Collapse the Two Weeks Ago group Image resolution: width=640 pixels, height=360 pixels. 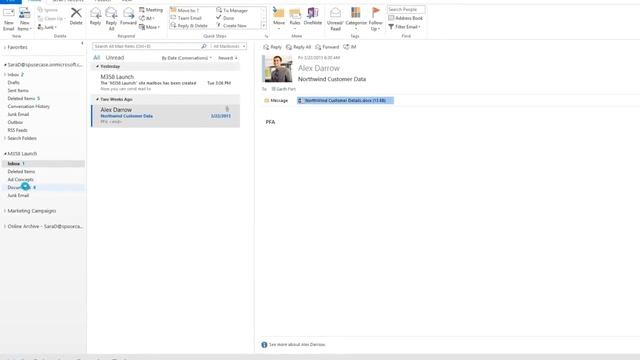[98, 99]
